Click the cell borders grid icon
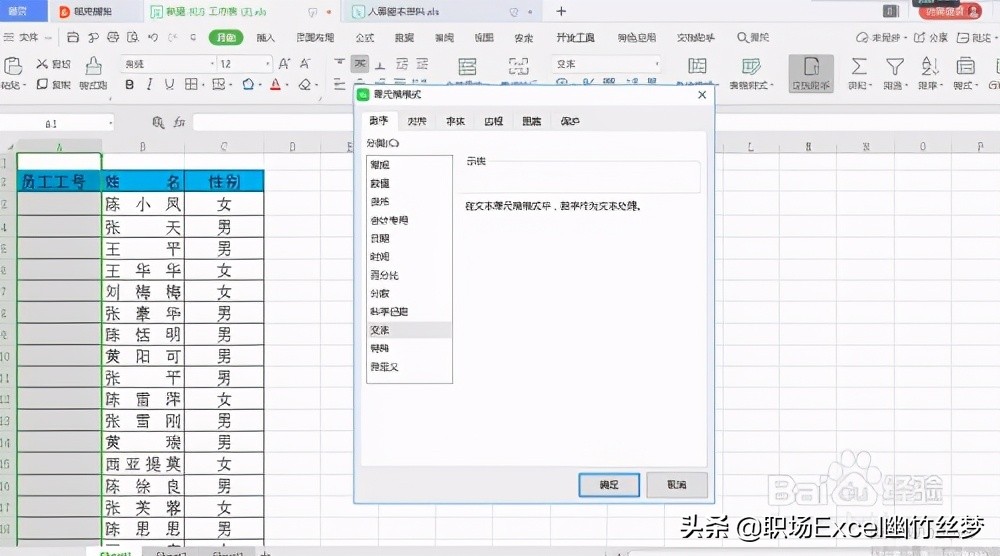The image size is (1000, 556). pyautogui.click(x=191, y=84)
